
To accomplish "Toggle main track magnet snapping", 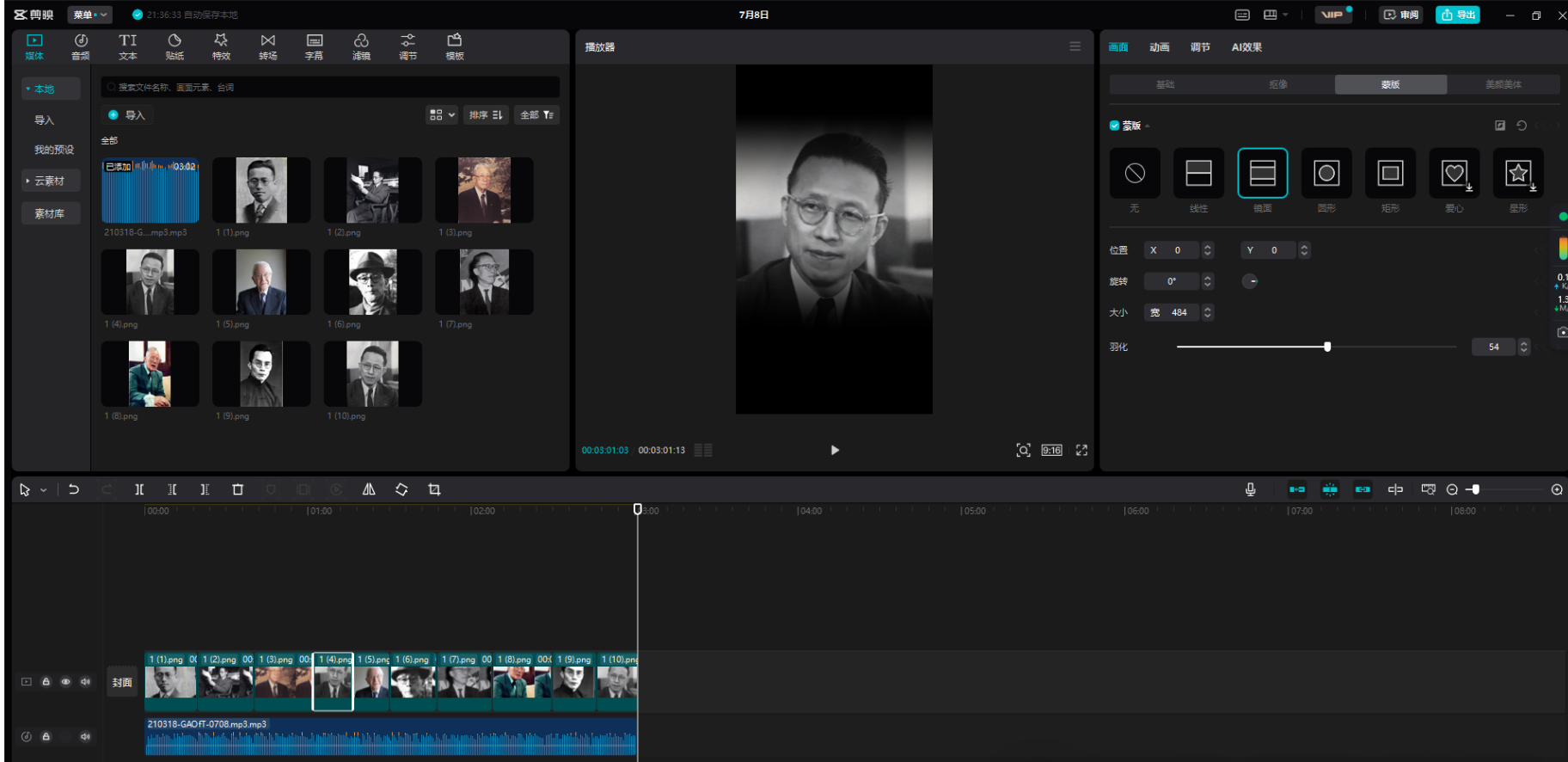I will tap(1297, 489).
